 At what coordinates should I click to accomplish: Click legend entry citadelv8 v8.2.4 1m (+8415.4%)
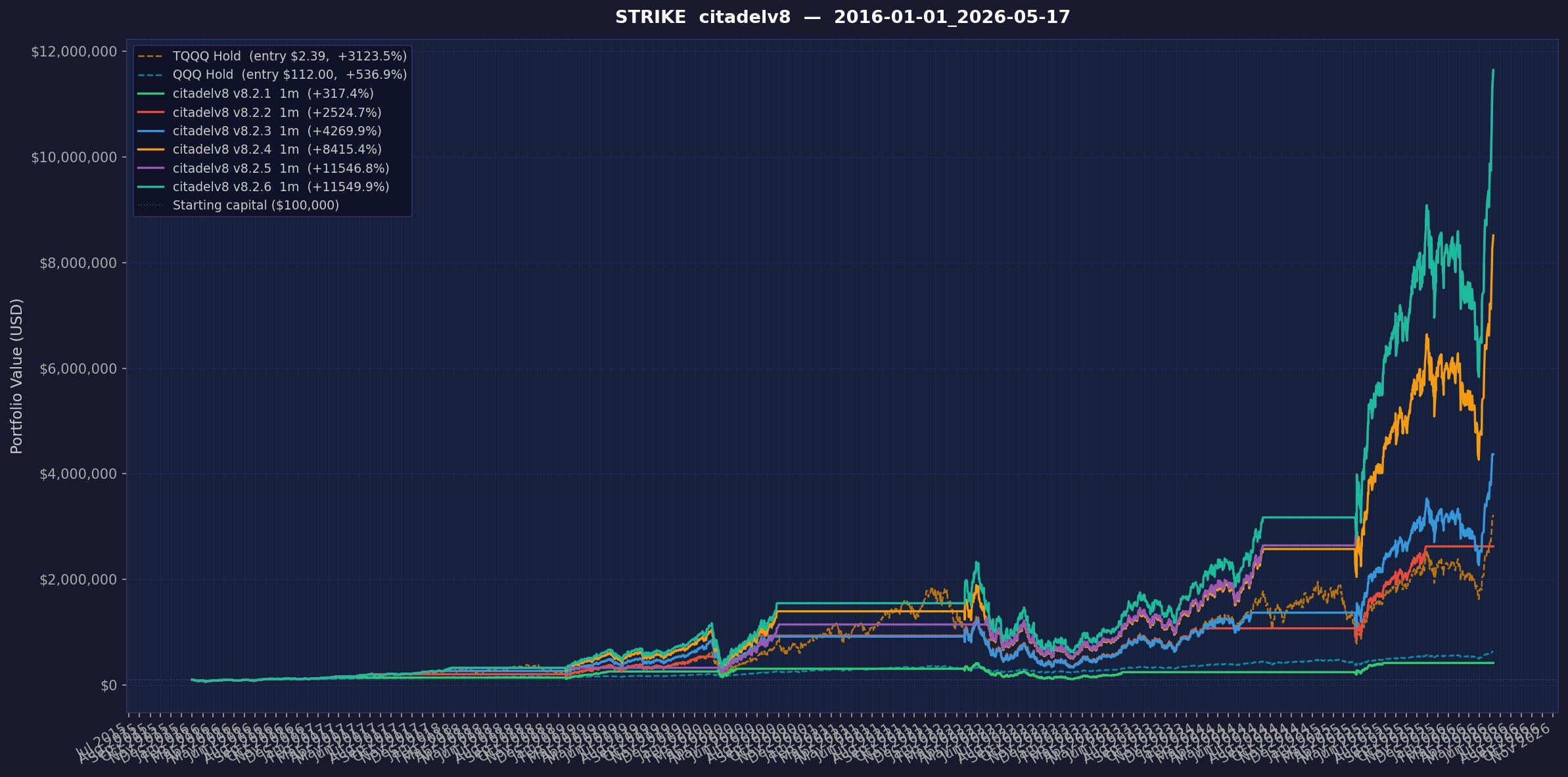(260, 150)
